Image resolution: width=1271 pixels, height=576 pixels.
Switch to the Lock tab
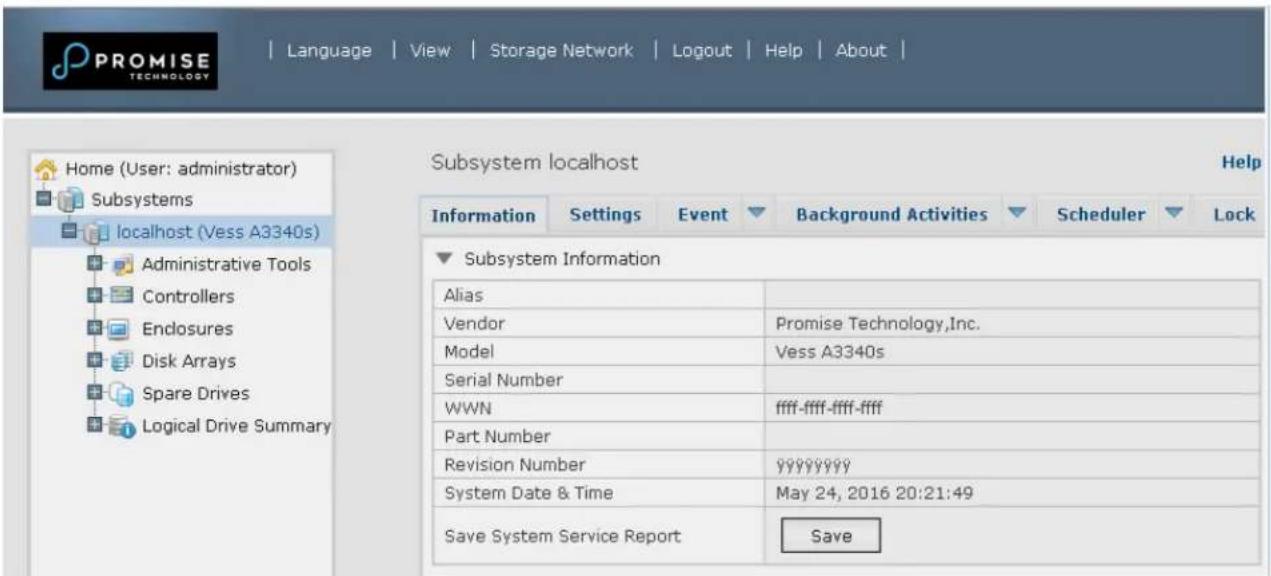(x=1234, y=214)
